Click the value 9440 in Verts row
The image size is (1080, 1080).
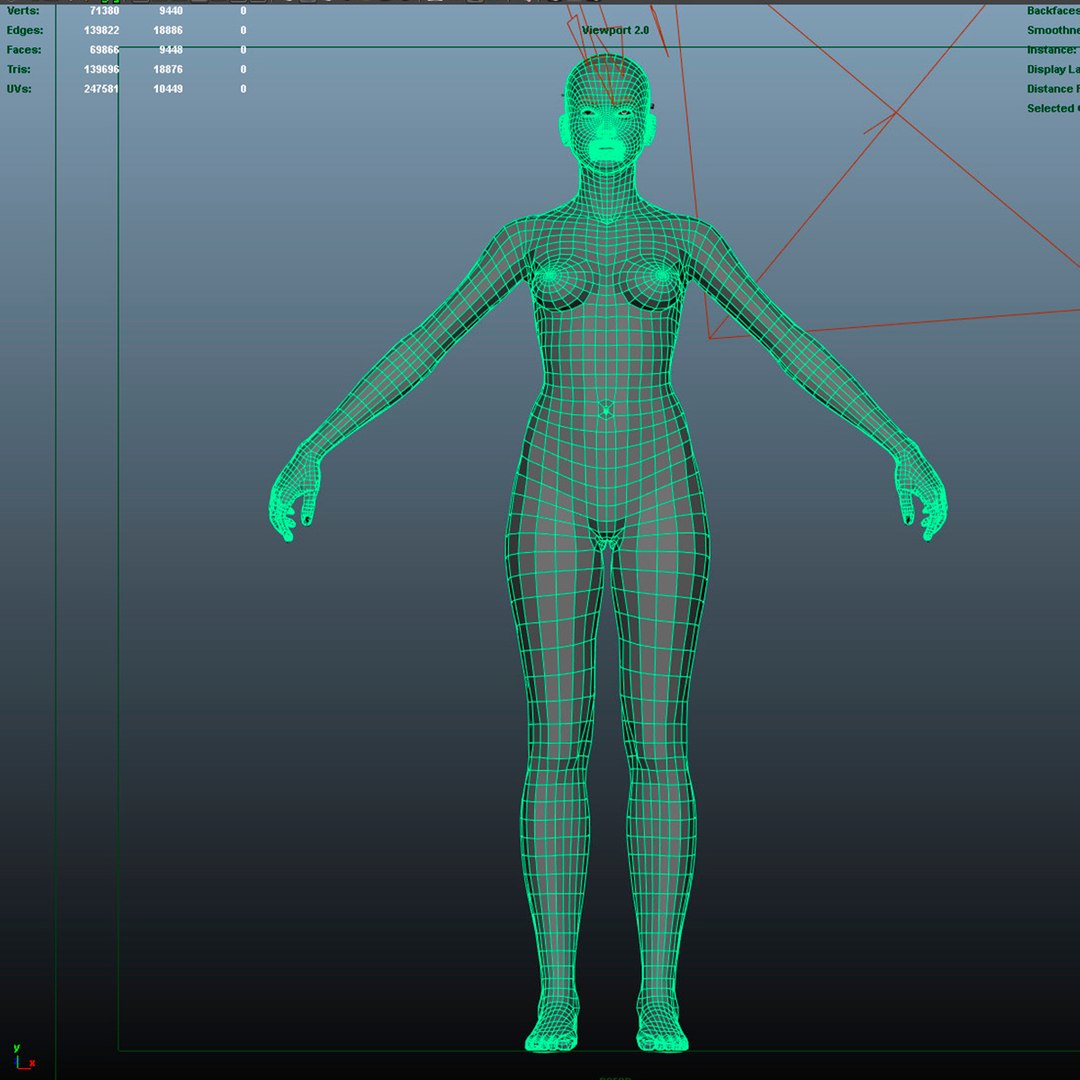[171, 11]
